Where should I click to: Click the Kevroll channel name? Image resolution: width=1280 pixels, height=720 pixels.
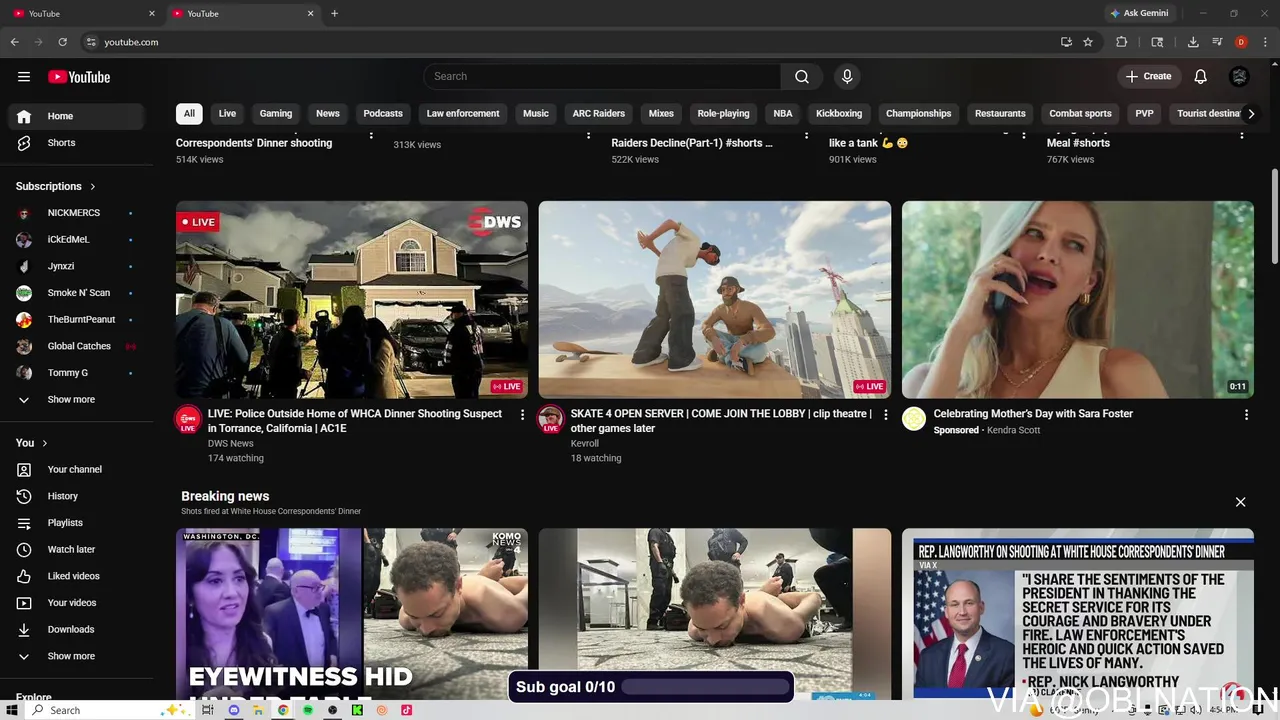click(x=585, y=443)
